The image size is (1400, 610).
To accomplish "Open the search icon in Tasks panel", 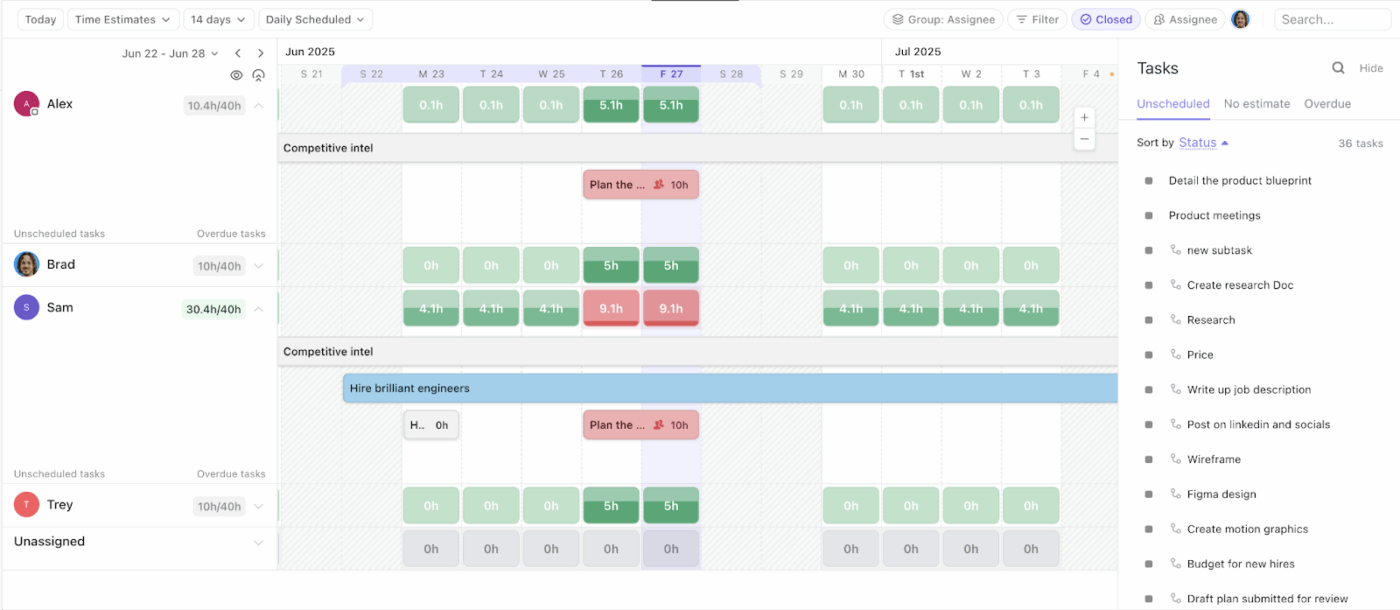I will 1338,68.
